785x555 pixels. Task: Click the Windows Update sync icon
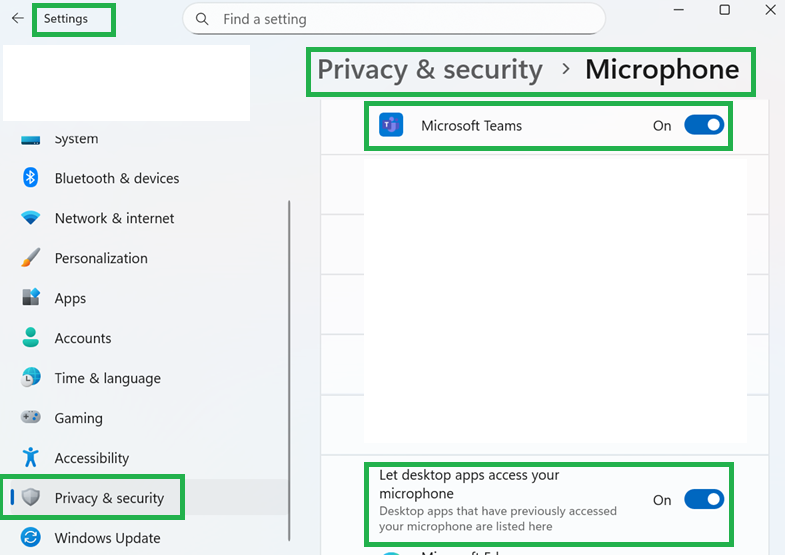pyautogui.click(x=31, y=537)
